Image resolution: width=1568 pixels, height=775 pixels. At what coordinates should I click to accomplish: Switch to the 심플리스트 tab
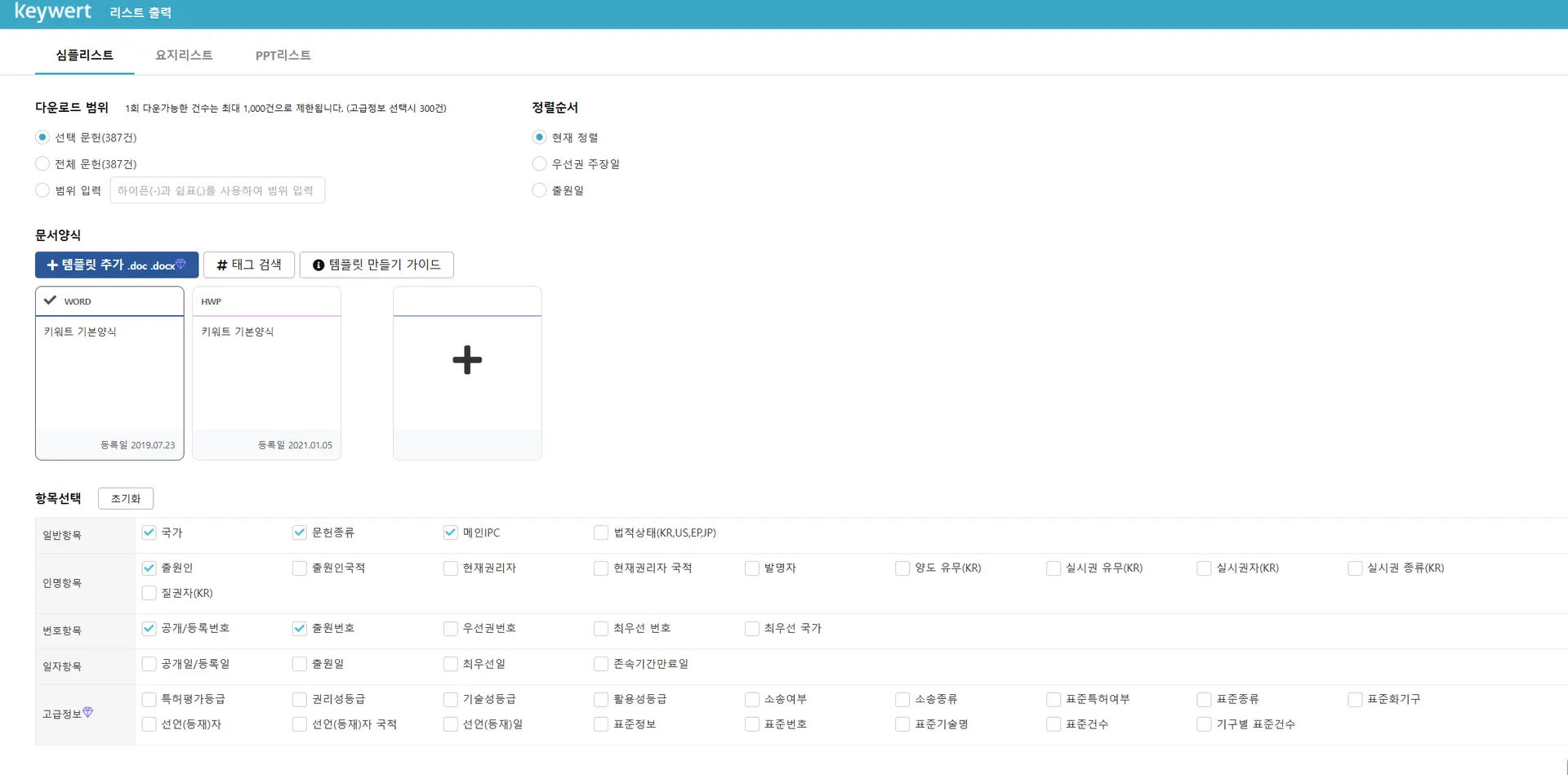point(84,55)
